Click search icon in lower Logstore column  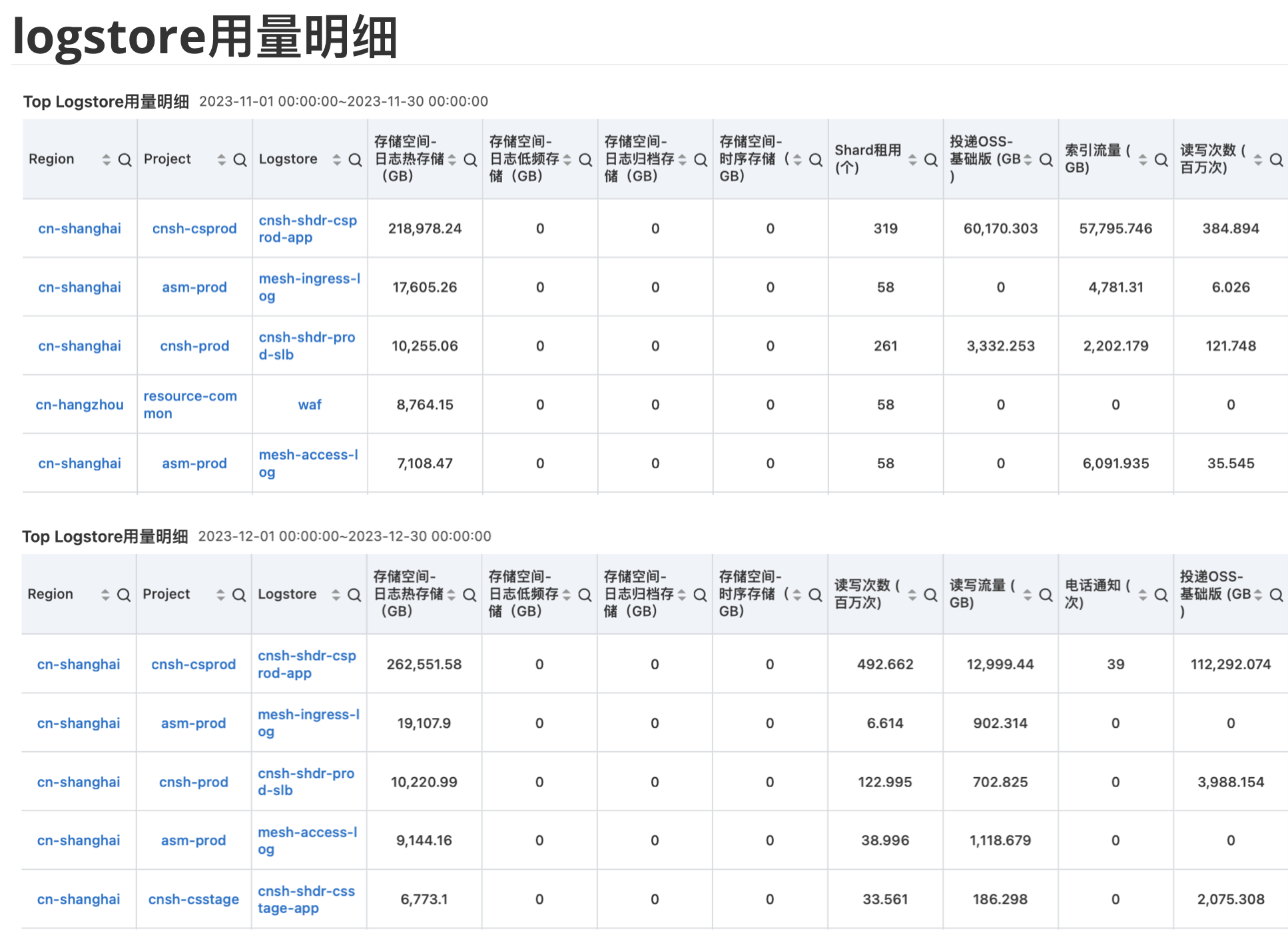[354, 595]
